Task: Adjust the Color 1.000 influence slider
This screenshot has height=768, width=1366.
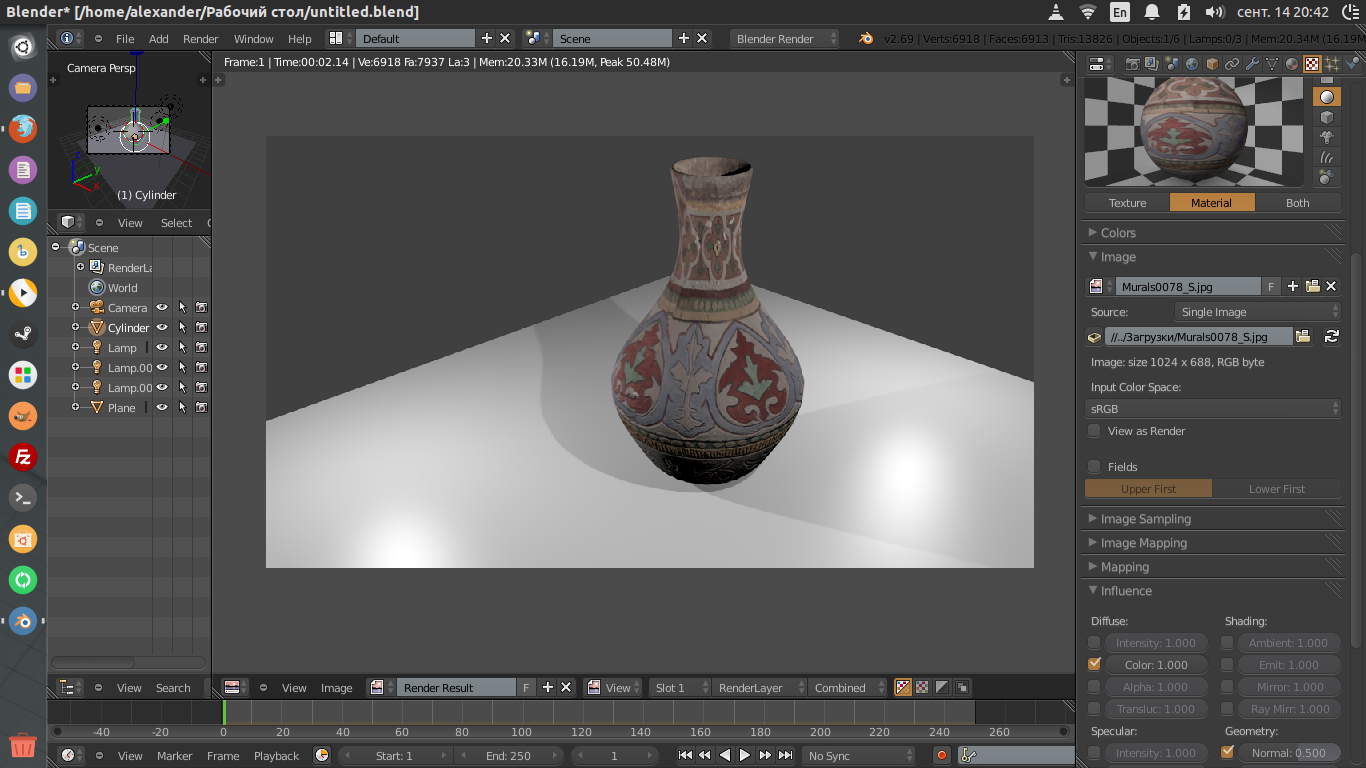Action: tap(1156, 665)
